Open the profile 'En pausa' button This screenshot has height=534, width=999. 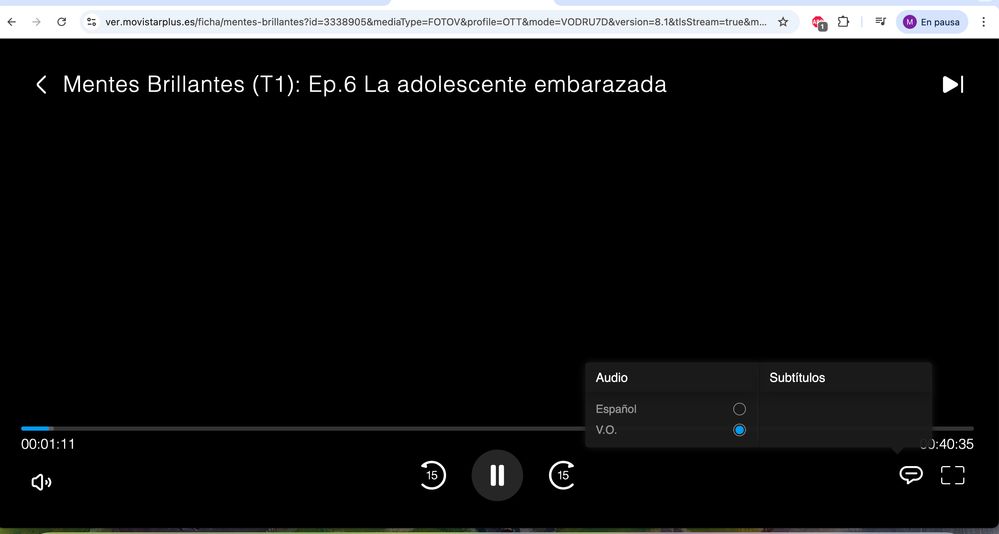(931, 21)
